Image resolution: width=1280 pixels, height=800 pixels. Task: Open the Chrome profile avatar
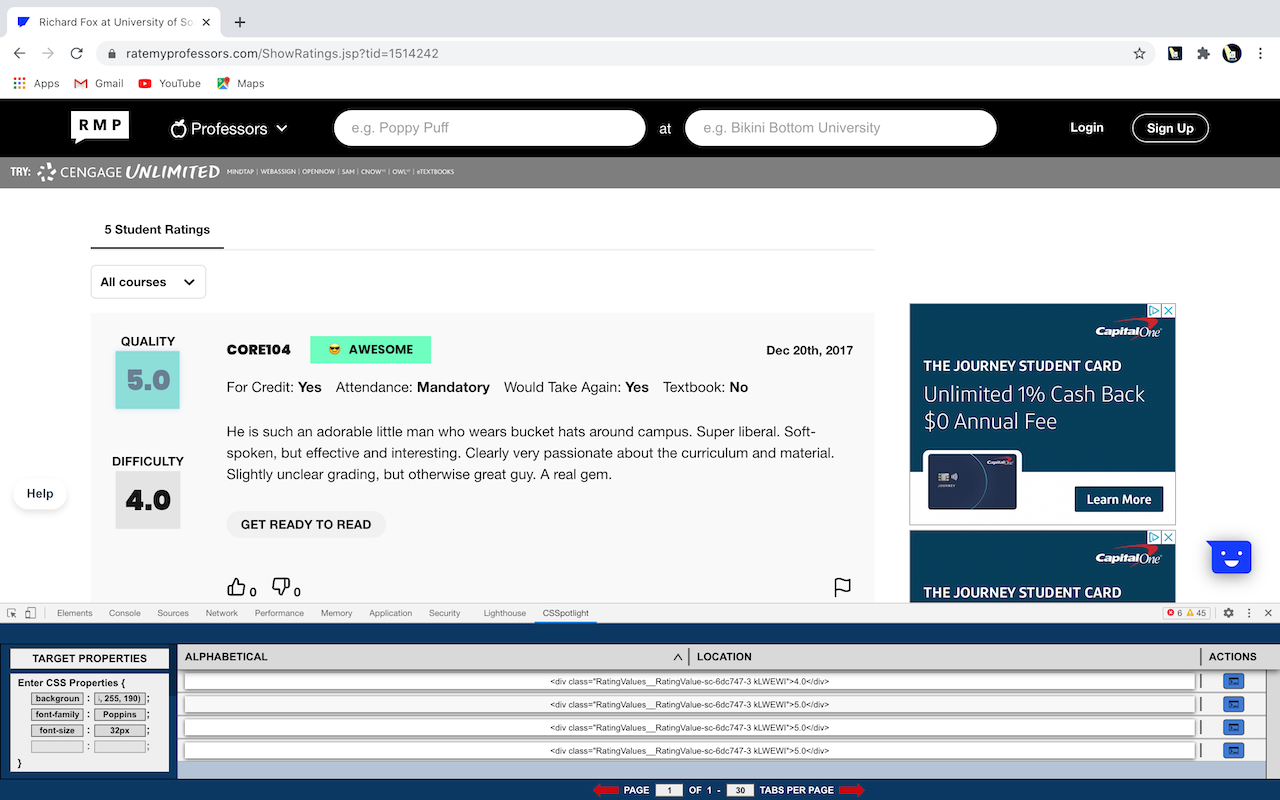tap(1232, 53)
